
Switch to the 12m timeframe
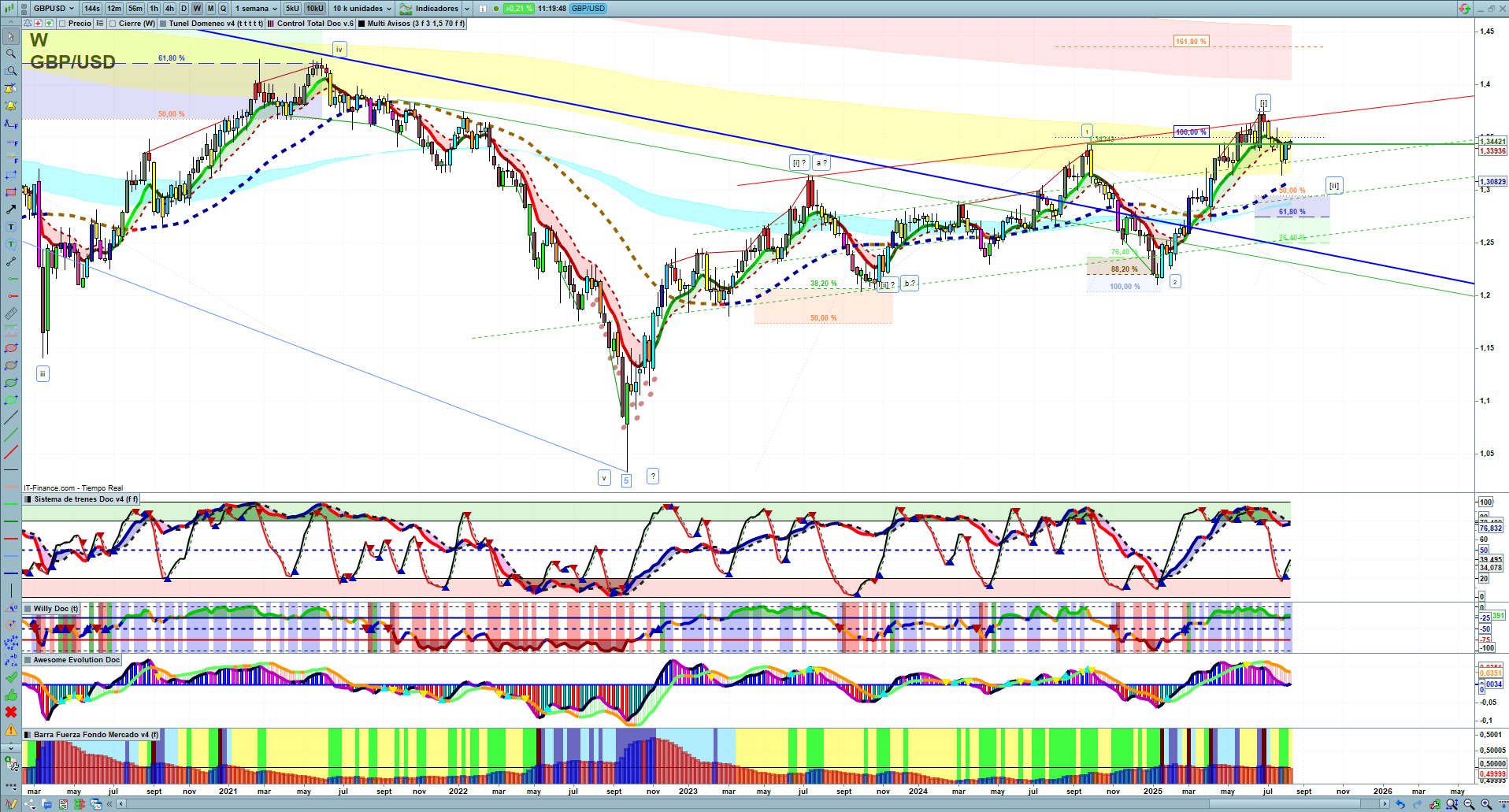click(x=114, y=9)
